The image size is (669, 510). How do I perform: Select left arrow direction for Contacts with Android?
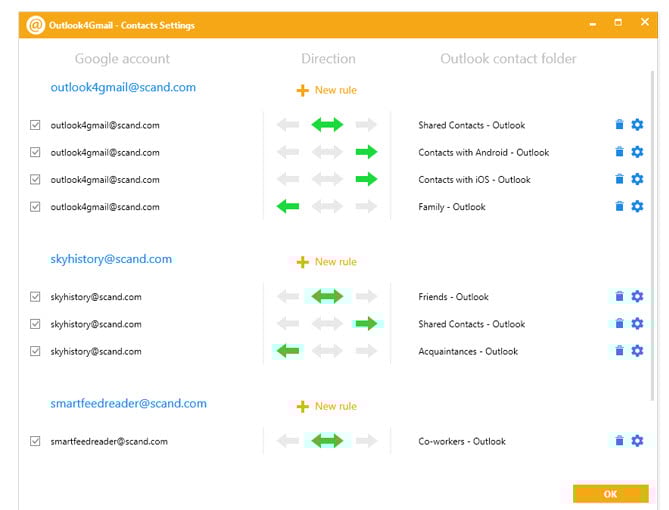(x=288, y=152)
